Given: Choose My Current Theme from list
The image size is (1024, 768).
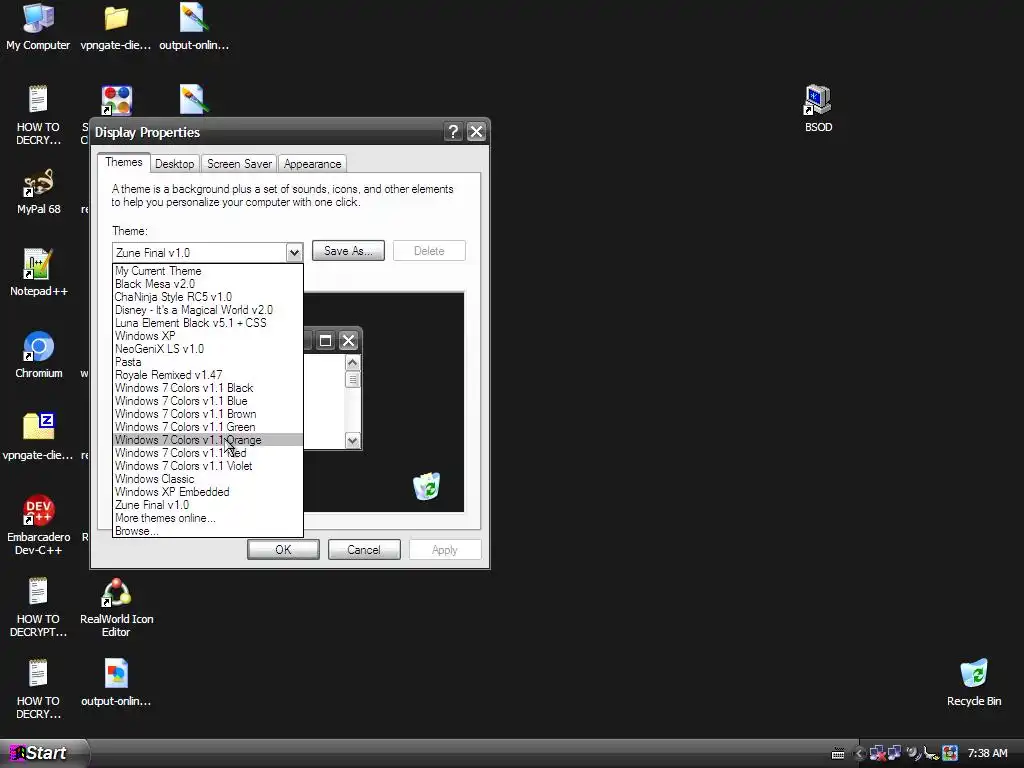Looking at the screenshot, I should [x=208, y=271].
